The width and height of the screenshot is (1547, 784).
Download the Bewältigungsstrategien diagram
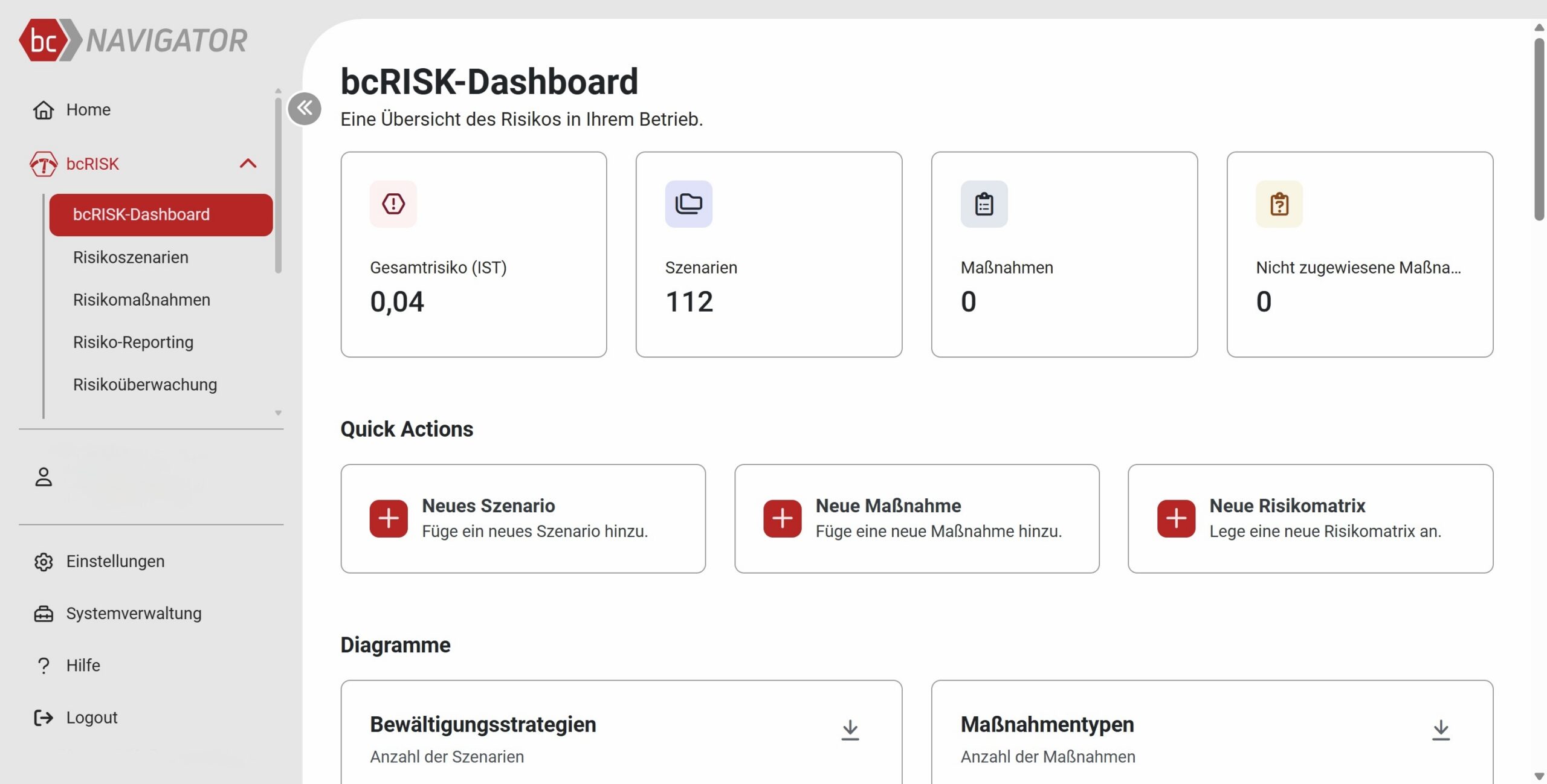click(850, 730)
